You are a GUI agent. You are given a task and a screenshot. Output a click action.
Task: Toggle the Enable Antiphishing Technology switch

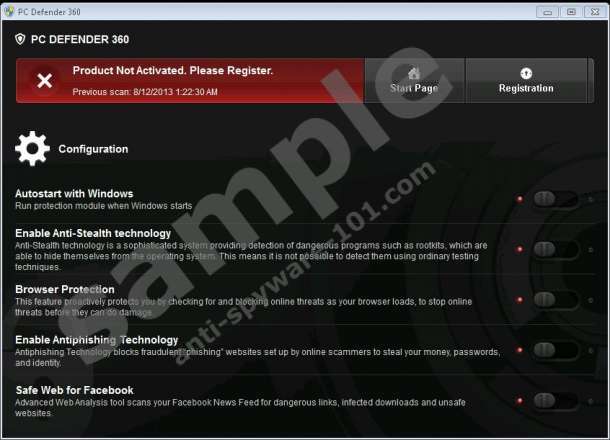point(554,350)
